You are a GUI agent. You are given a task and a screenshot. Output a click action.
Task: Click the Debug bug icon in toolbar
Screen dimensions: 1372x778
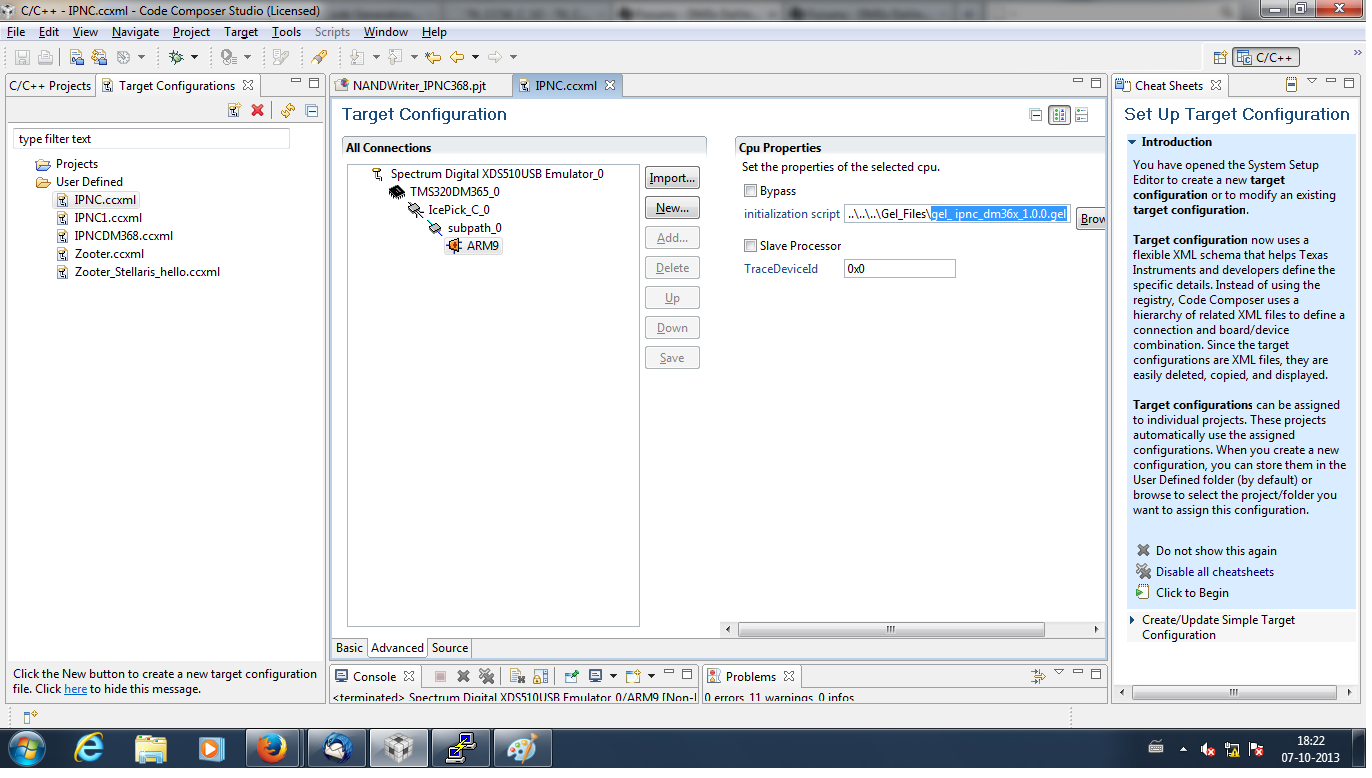tap(177, 57)
